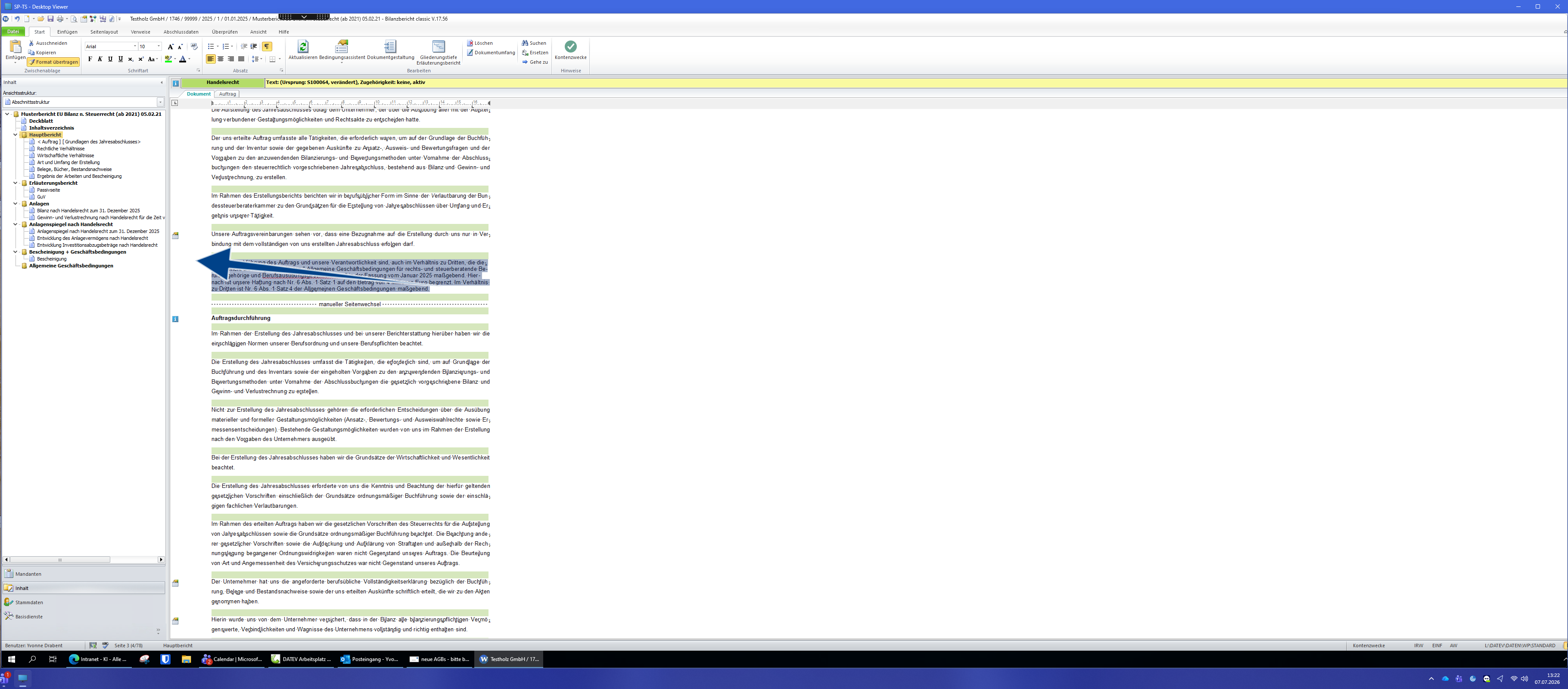
Task: Click the font color swatch (A)
Action: tap(183, 59)
